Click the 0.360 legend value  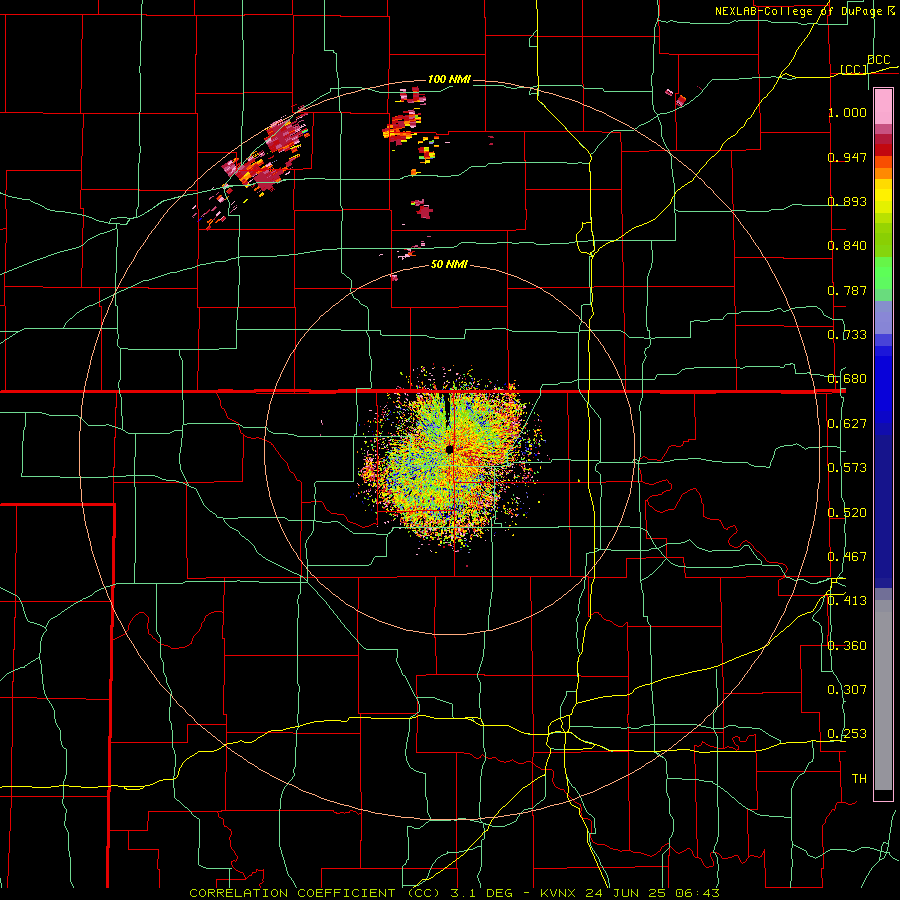[847, 646]
